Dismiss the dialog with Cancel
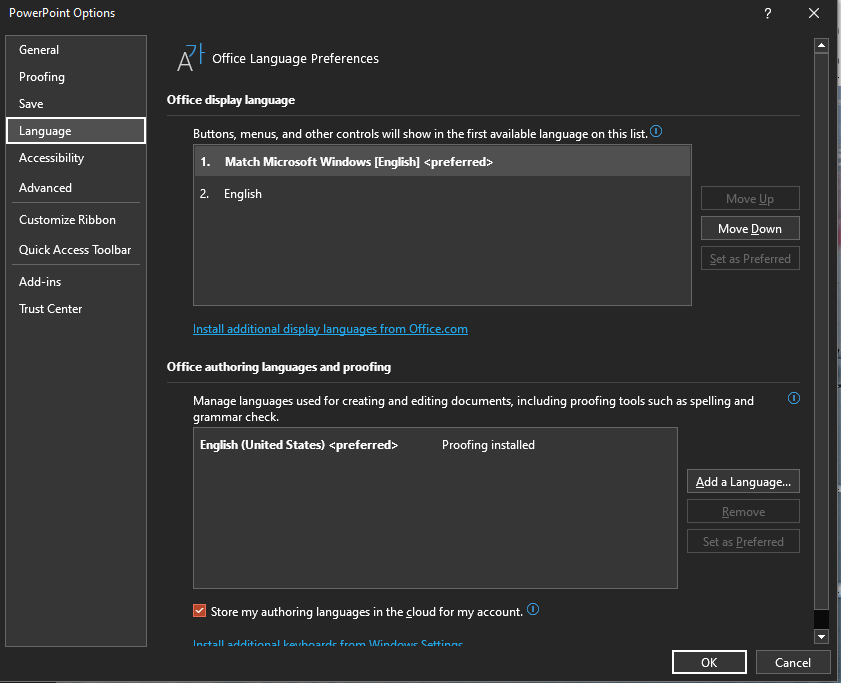Viewport: 841px width, 683px height. (x=793, y=662)
